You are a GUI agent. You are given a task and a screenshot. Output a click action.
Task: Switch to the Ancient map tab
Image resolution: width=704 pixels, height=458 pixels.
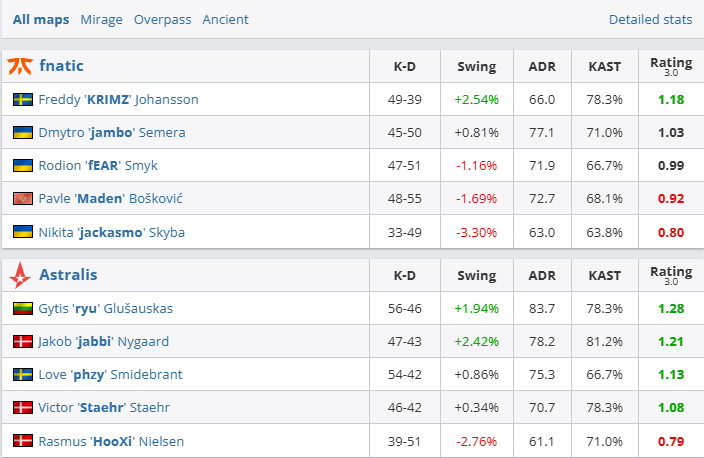[226, 19]
